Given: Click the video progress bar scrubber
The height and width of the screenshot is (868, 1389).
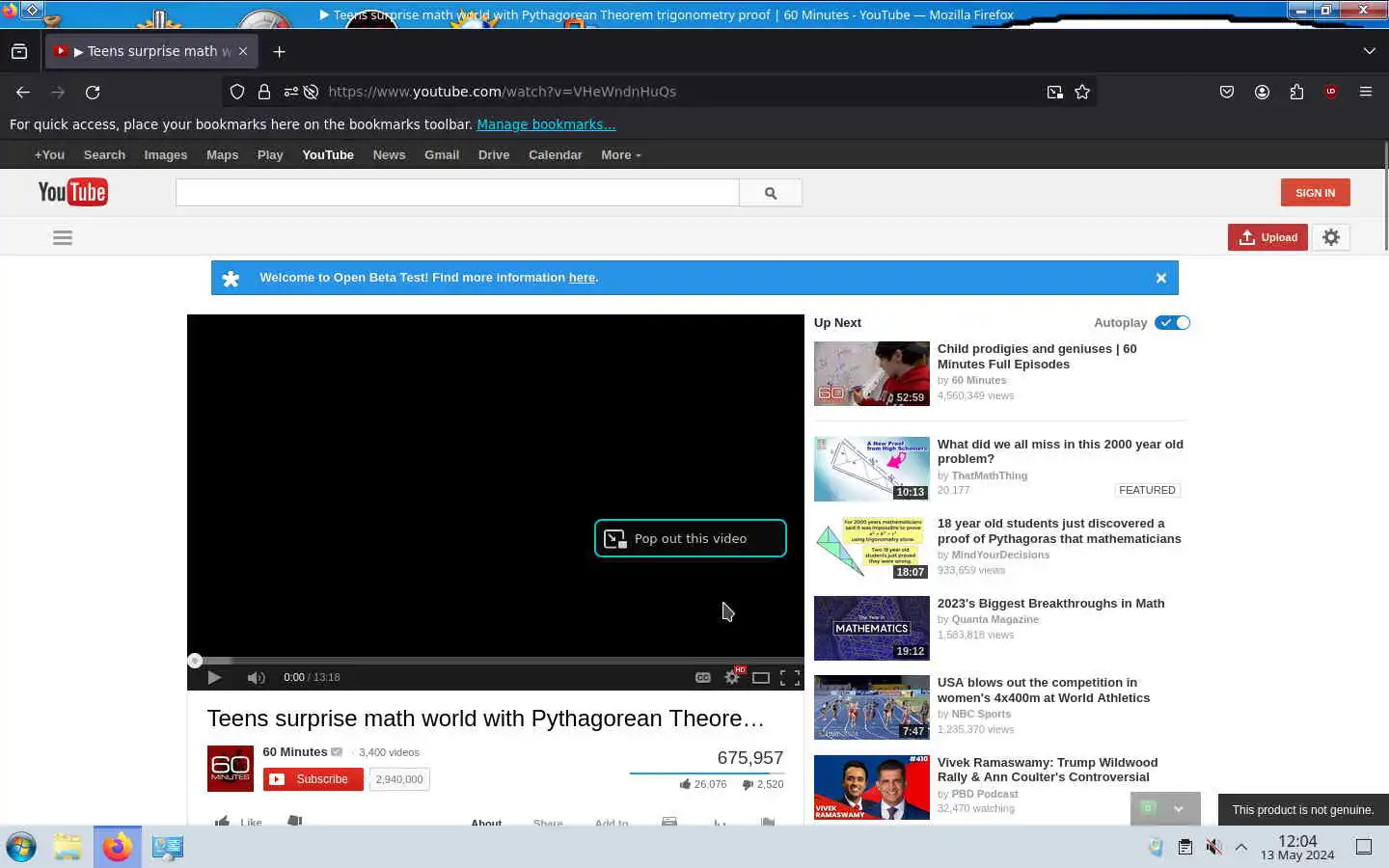Looking at the screenshot, I should pos(195,661).
